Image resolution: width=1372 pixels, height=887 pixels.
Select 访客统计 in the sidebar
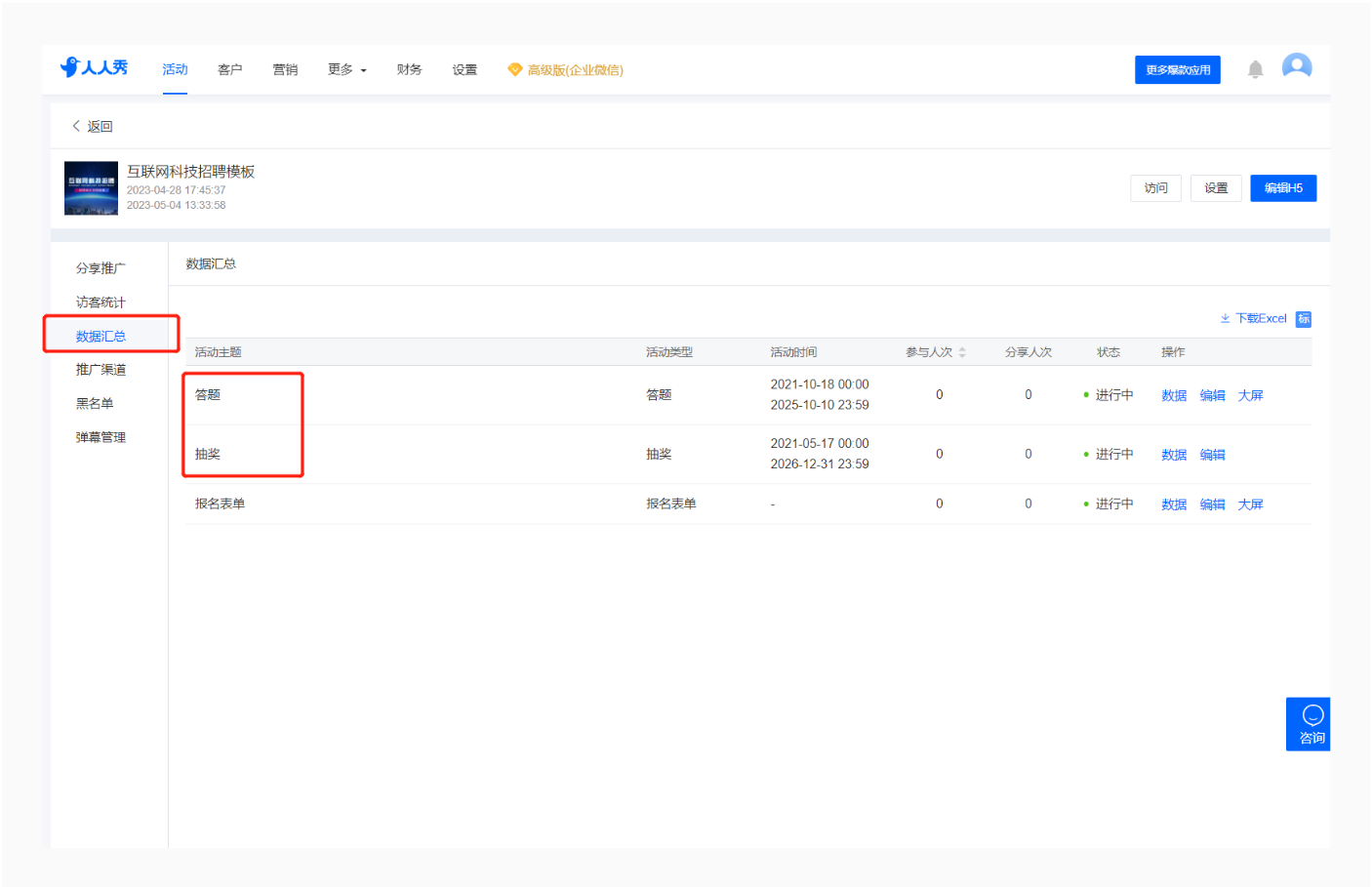[x=101, y=302]
